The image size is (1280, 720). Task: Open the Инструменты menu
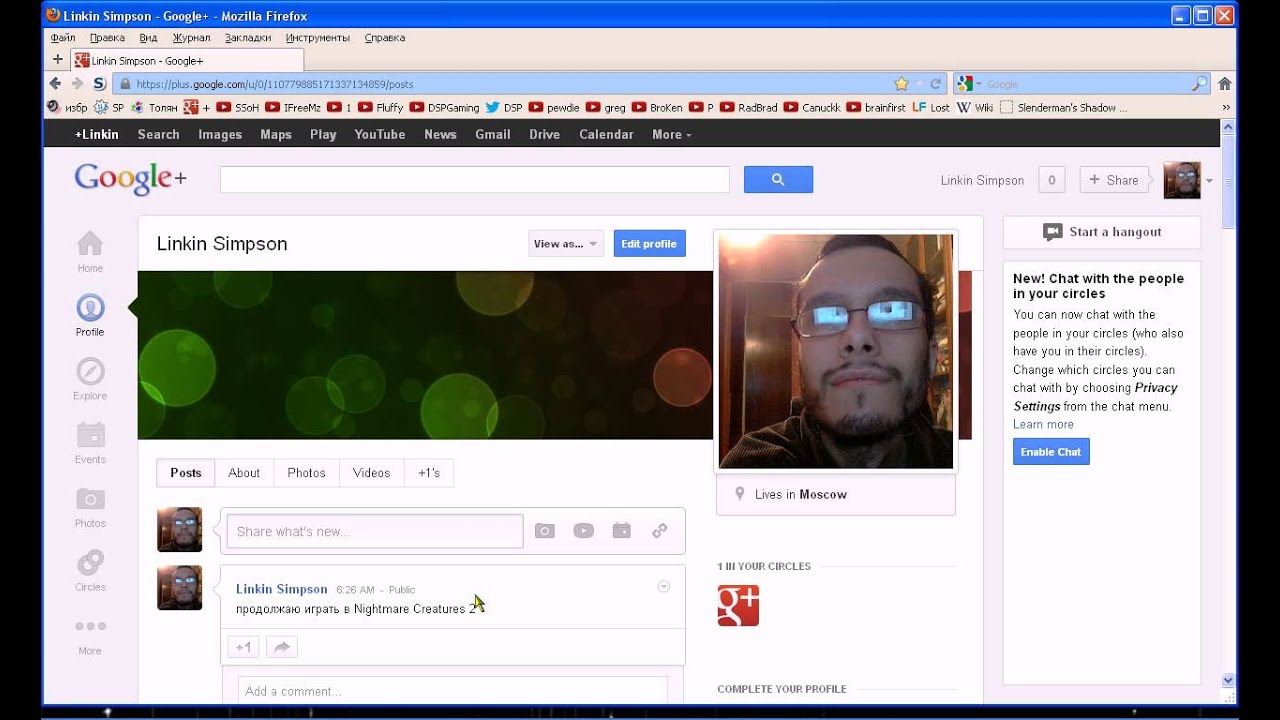coord(318,38)
